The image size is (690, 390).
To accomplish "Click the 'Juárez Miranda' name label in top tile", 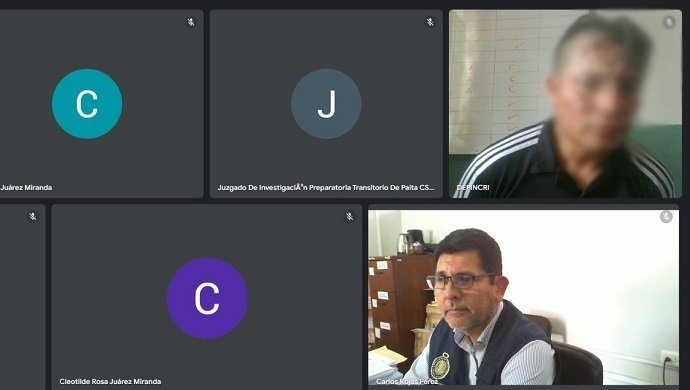I will 26,188.
